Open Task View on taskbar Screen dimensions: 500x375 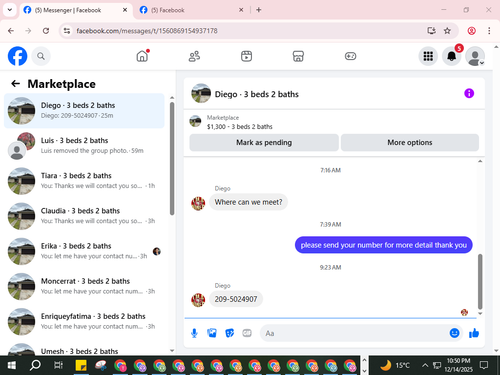(58, 365)
